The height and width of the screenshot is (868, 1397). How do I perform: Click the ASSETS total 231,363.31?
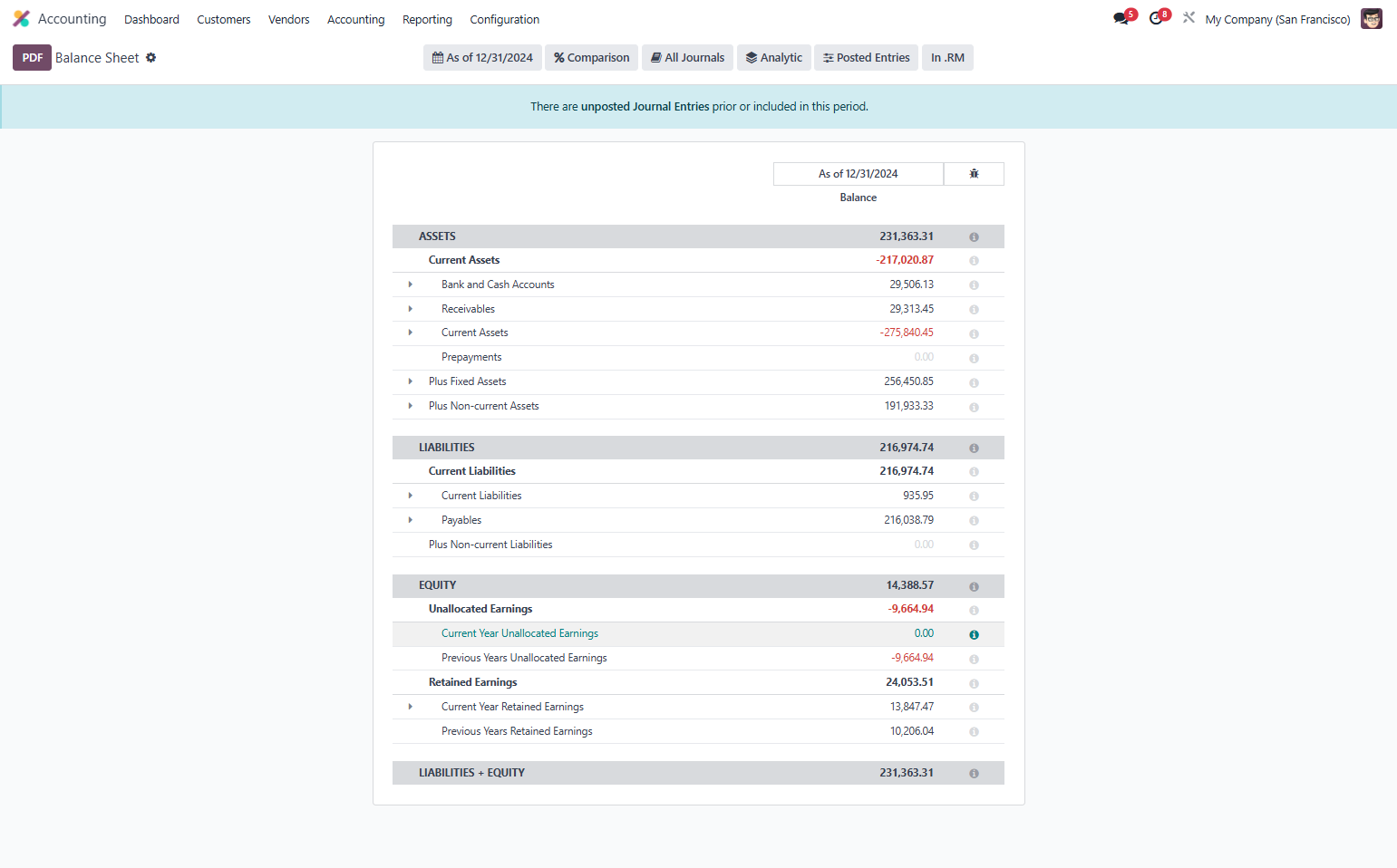click(x=907, y=236)
